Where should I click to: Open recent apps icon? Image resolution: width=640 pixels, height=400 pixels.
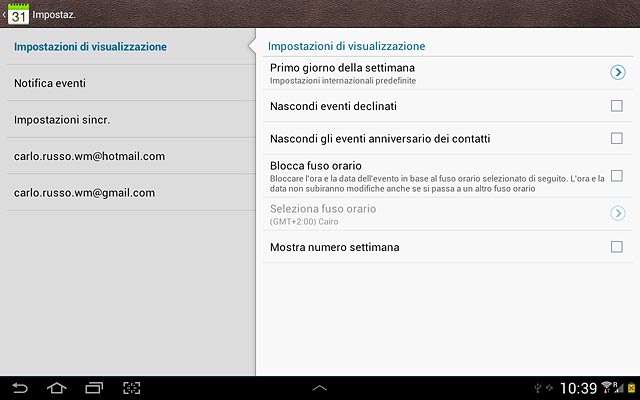(94, 388)
